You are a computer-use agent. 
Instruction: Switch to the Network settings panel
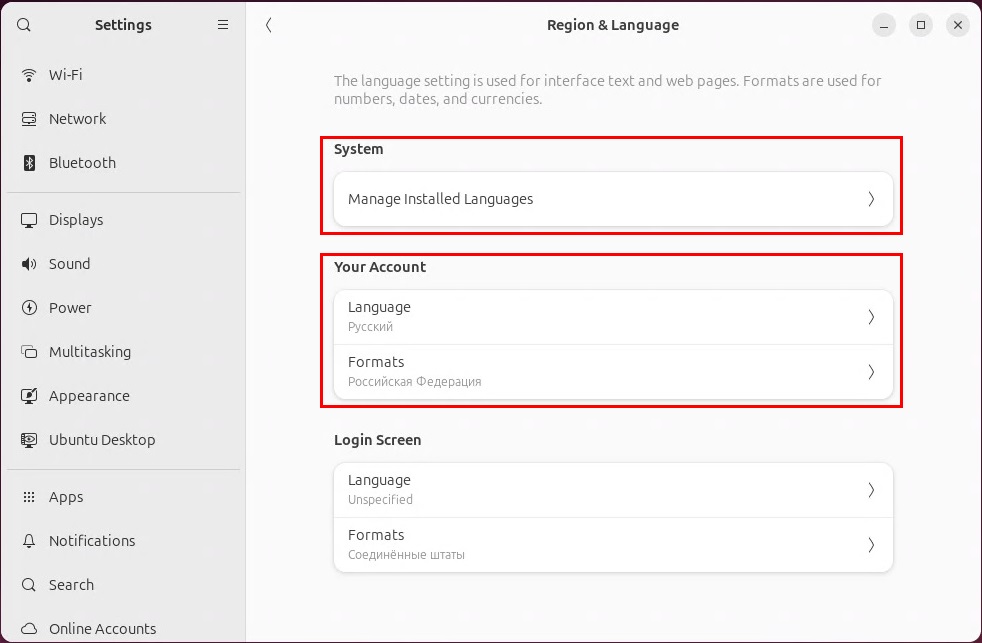coord(77,119)
